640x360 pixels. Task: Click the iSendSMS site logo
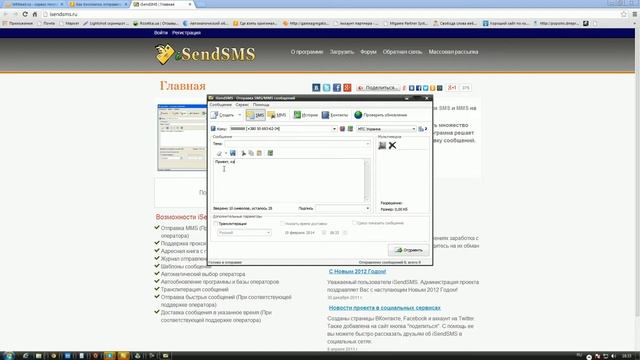205,54
